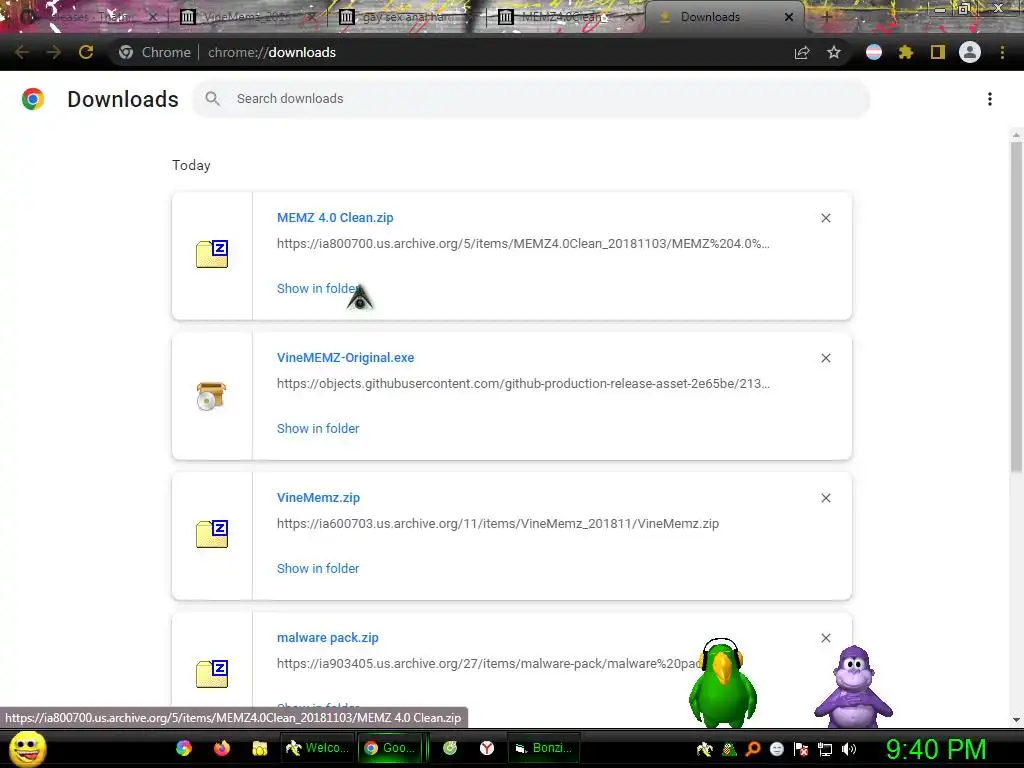Viewport: 1024px width, 768px height.
Task: Open the Extensions puzzle menu
Action: tap(906, 52)
